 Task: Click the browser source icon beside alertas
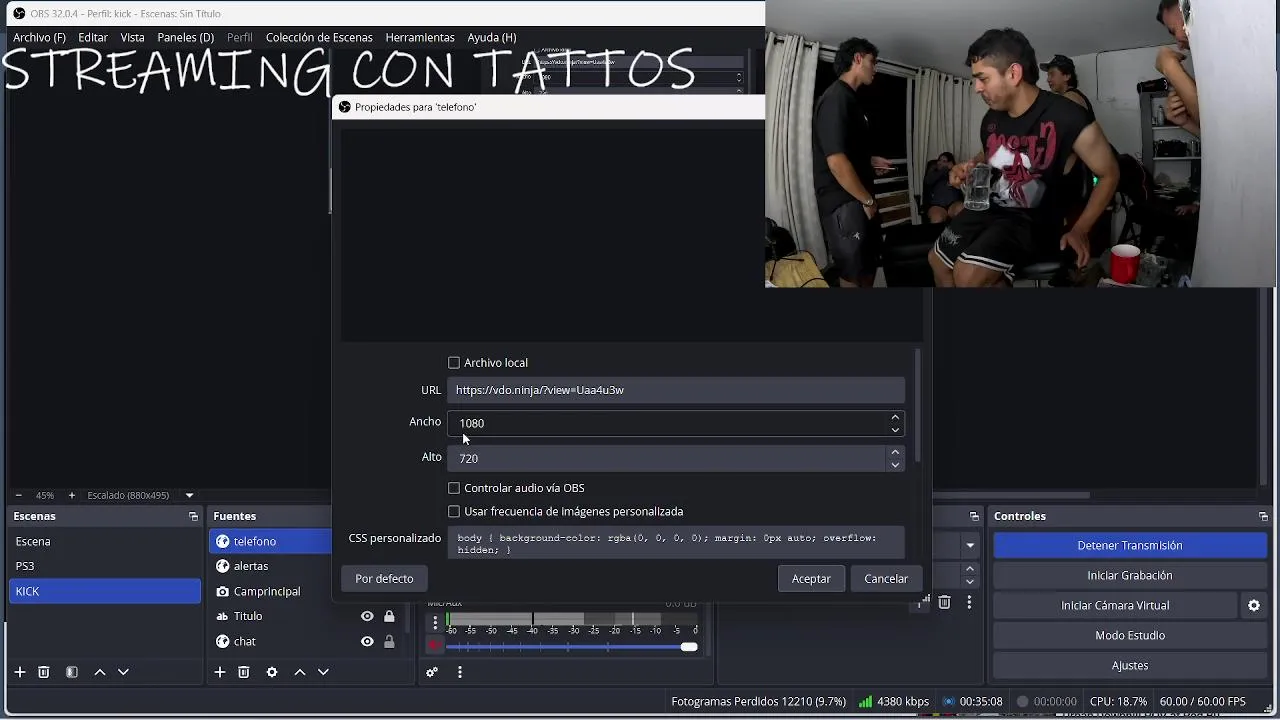(223, 566)
